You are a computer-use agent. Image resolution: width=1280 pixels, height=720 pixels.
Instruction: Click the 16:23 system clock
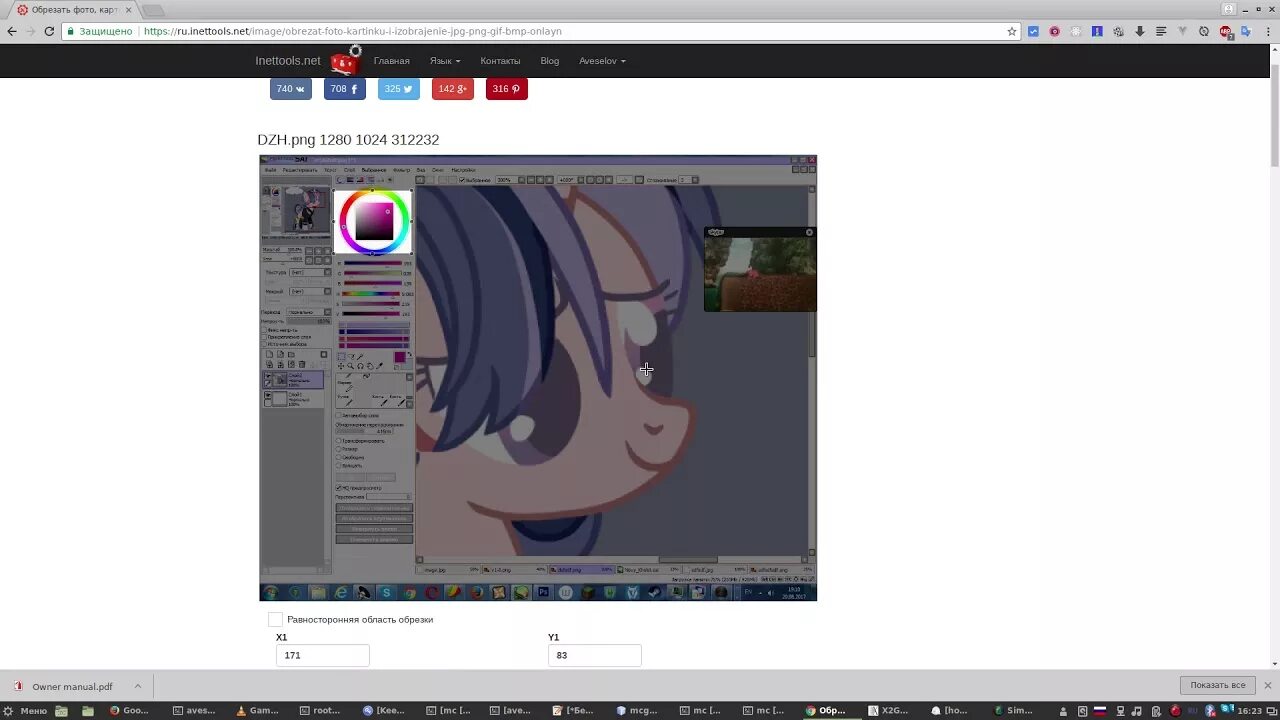tap(1250, 711)
